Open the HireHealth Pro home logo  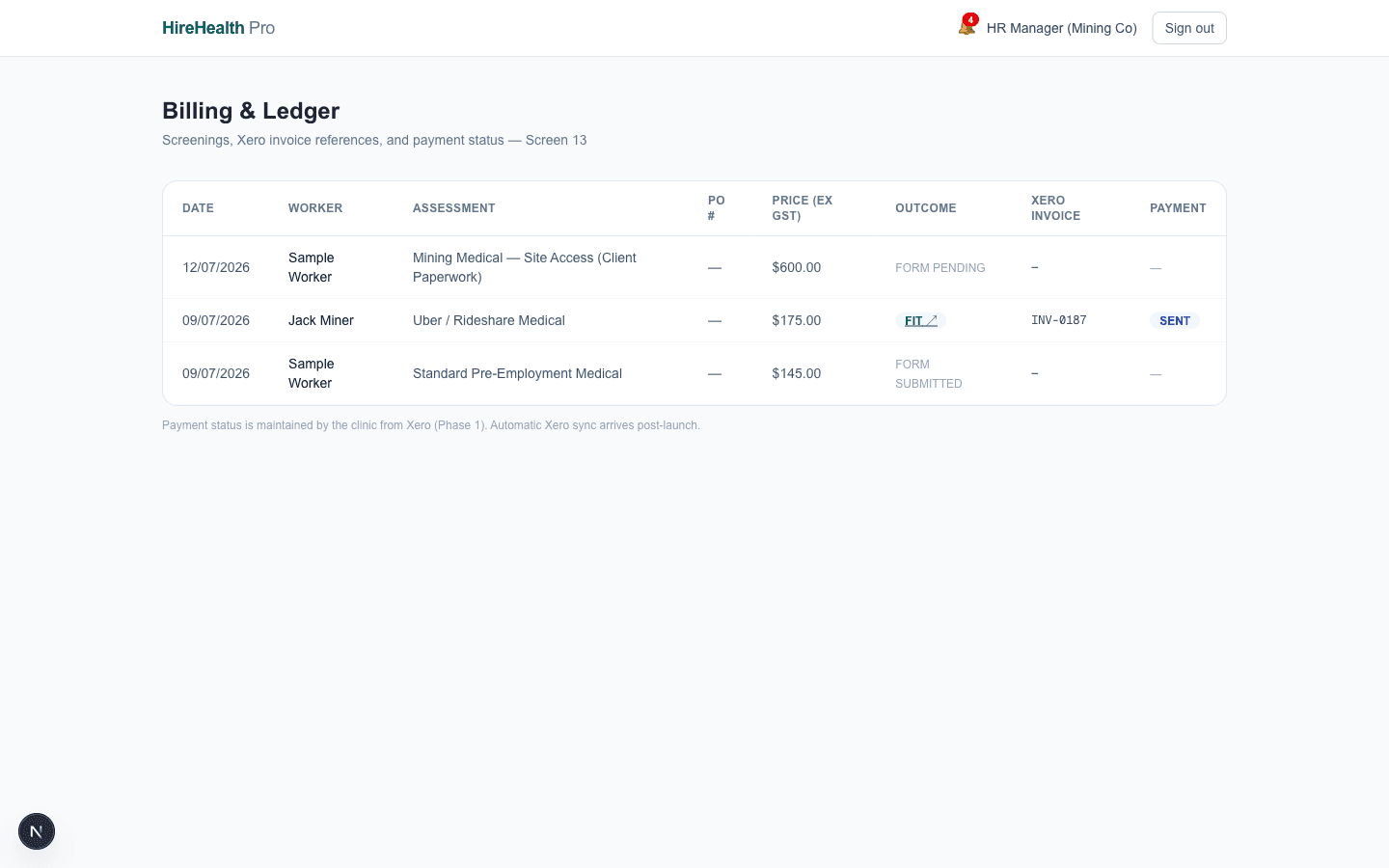(x=219, y=28)
